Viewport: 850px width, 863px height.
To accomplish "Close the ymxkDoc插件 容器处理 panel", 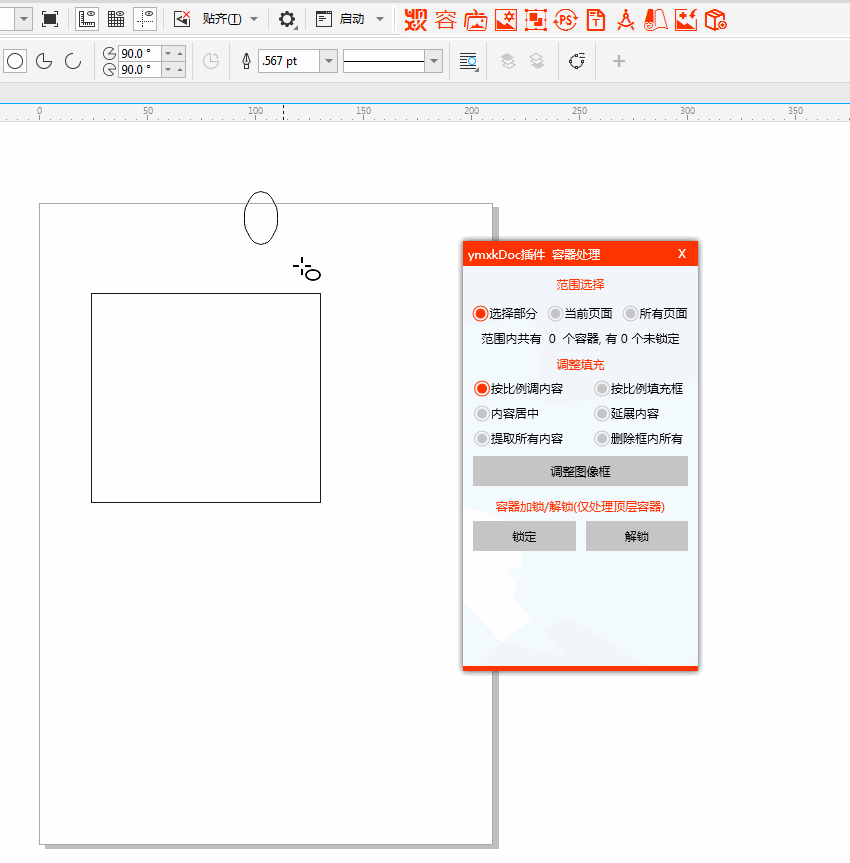I will 682,254.
